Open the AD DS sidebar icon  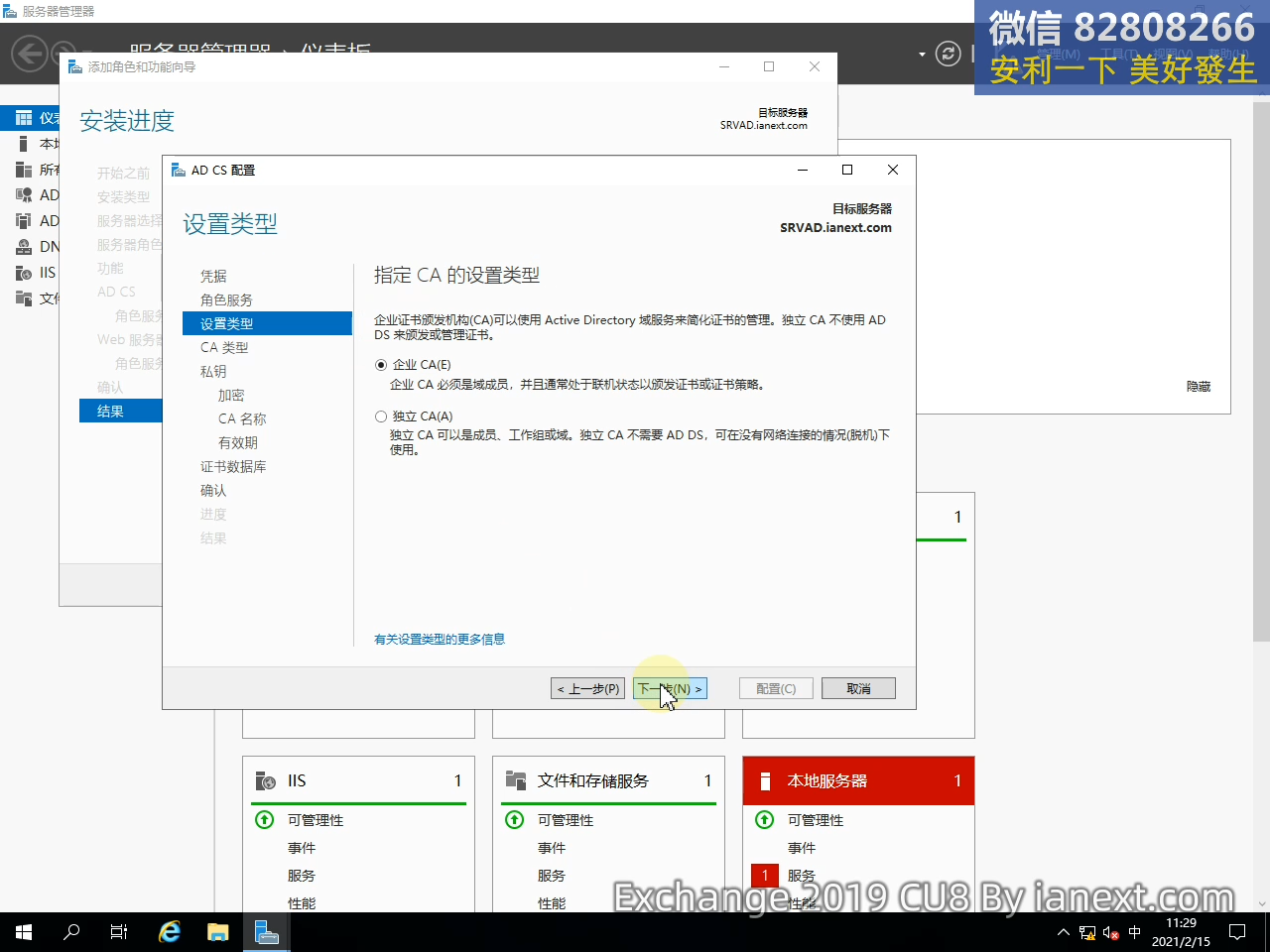pyautogui.click(x=24, y=221)
